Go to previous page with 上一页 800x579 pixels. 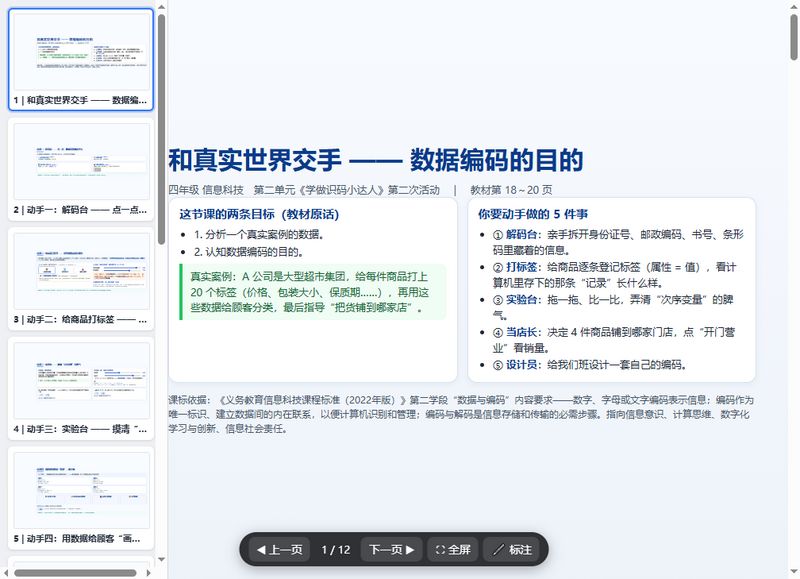pos(280,549)
